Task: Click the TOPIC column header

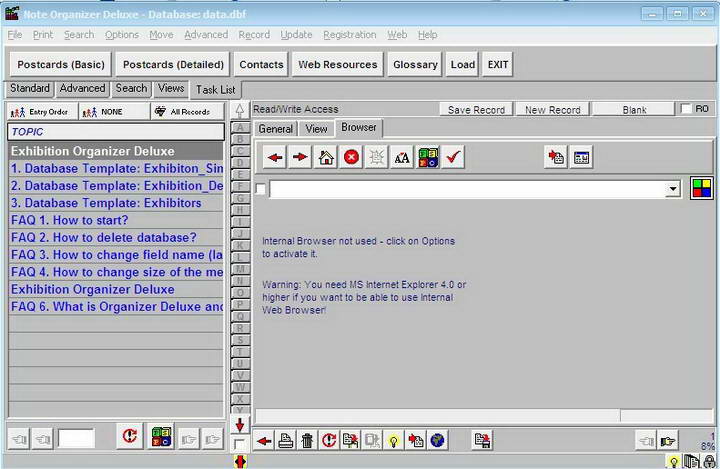Action: (x=116, y=132)
